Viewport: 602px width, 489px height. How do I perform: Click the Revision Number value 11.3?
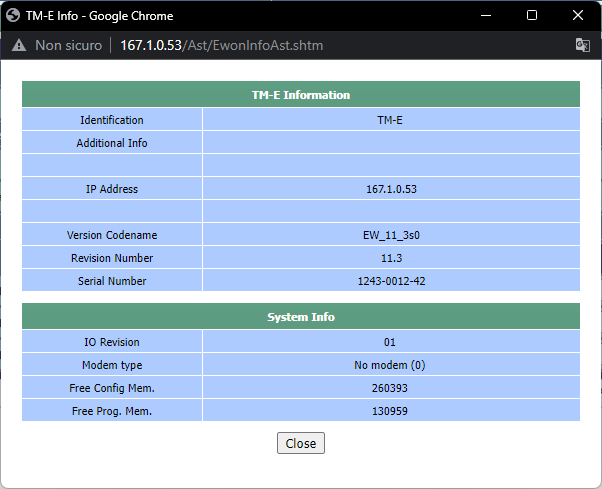pyautogui.click(x=391, y=258)
